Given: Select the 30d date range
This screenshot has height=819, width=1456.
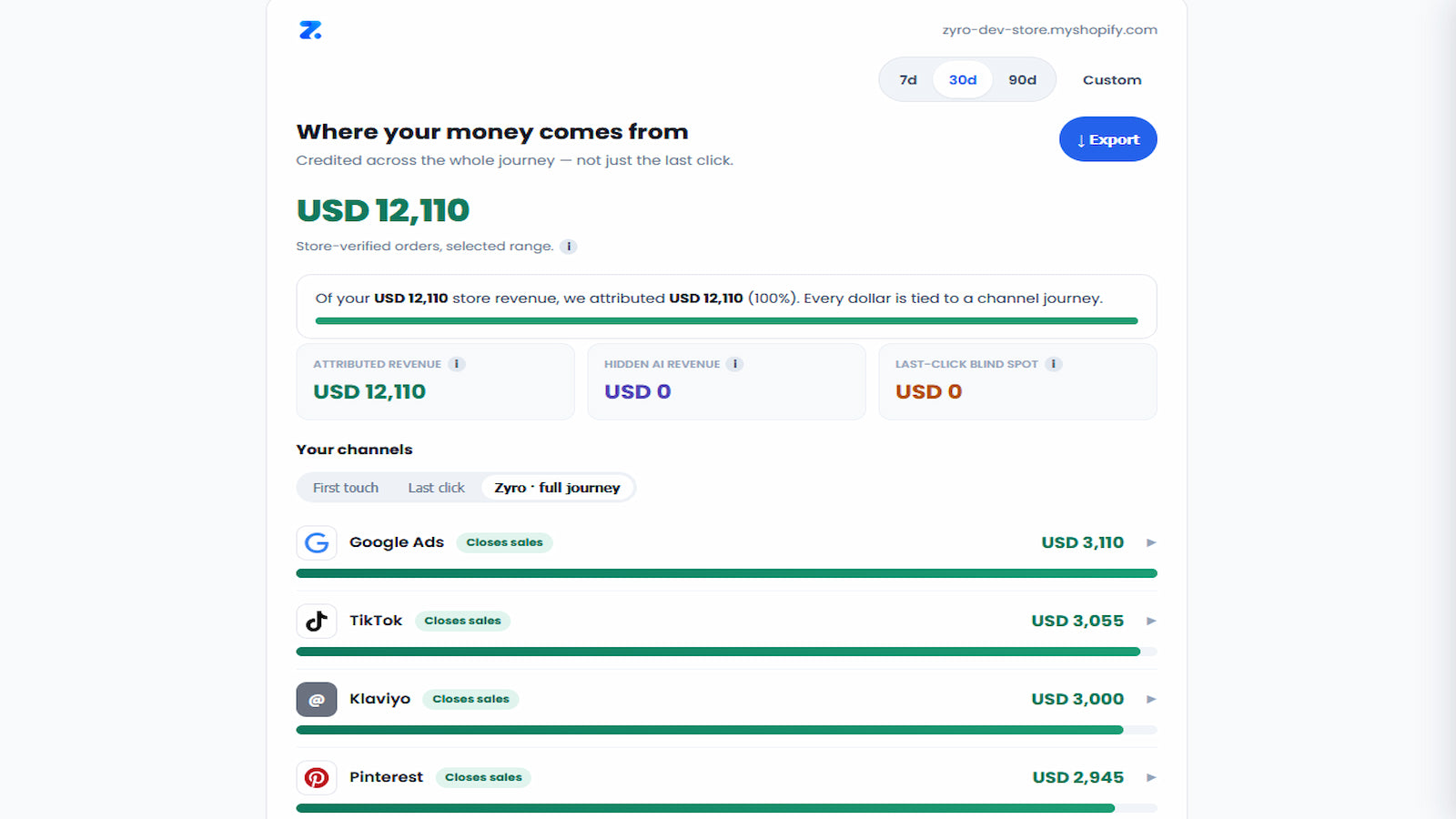Looking at the screenshot, I should click(x=963, y=80).
